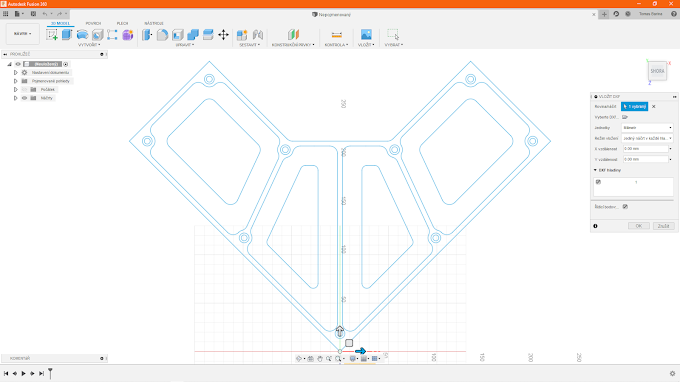Open the Vytvořit dropdown menu
The height and width of the screenshot is (382, 680).
(89, 45)
